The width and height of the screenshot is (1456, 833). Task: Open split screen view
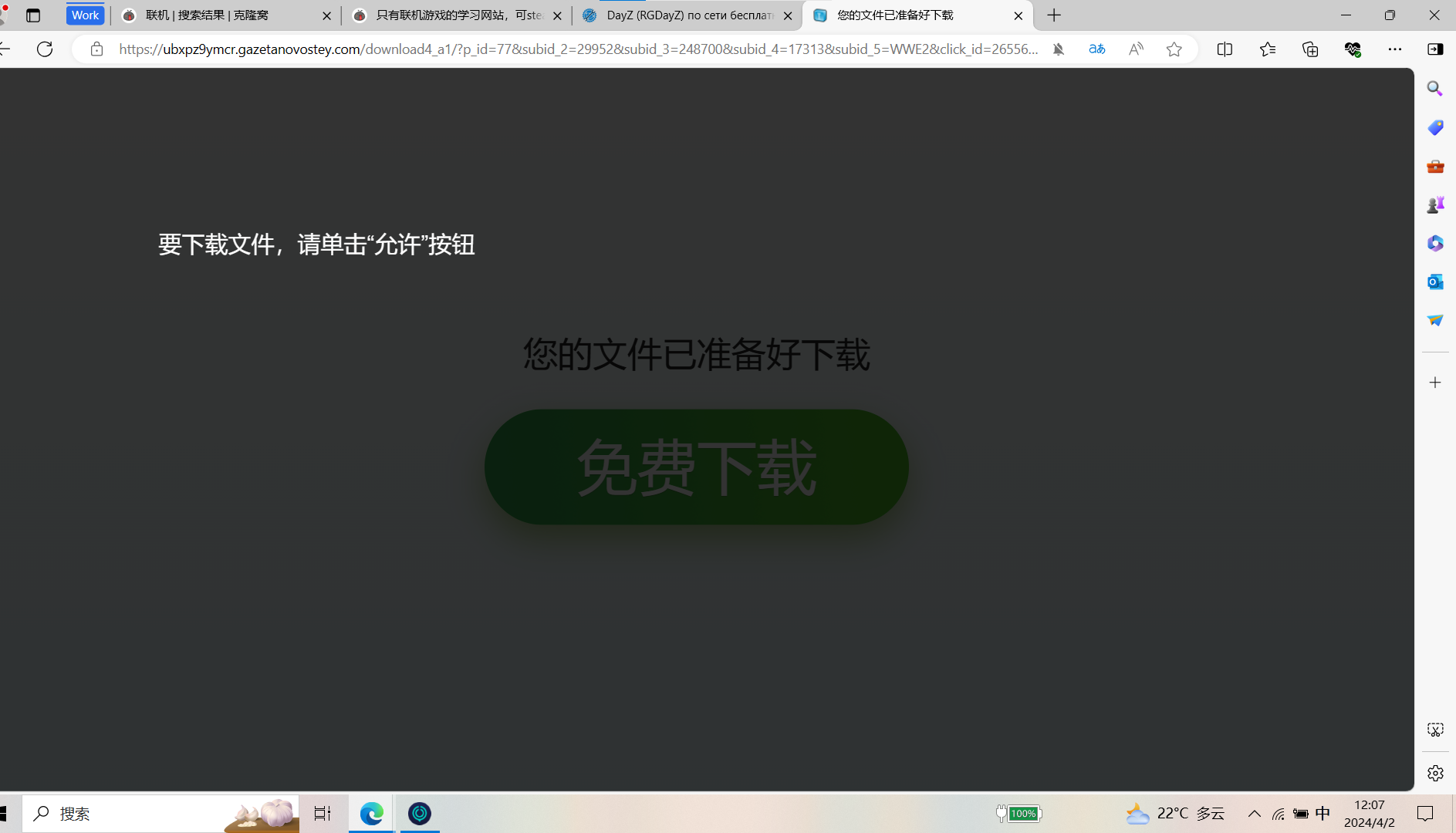(x=1225, y=49)
